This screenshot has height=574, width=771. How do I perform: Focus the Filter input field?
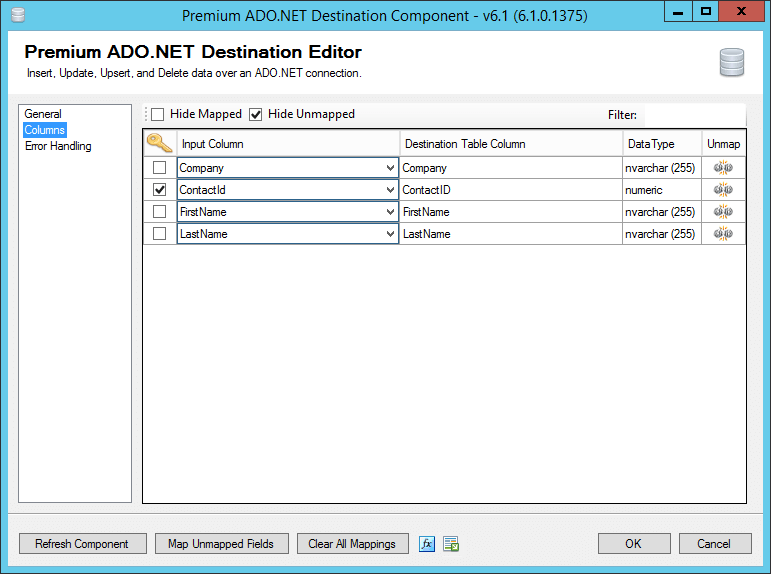(695, 115)
